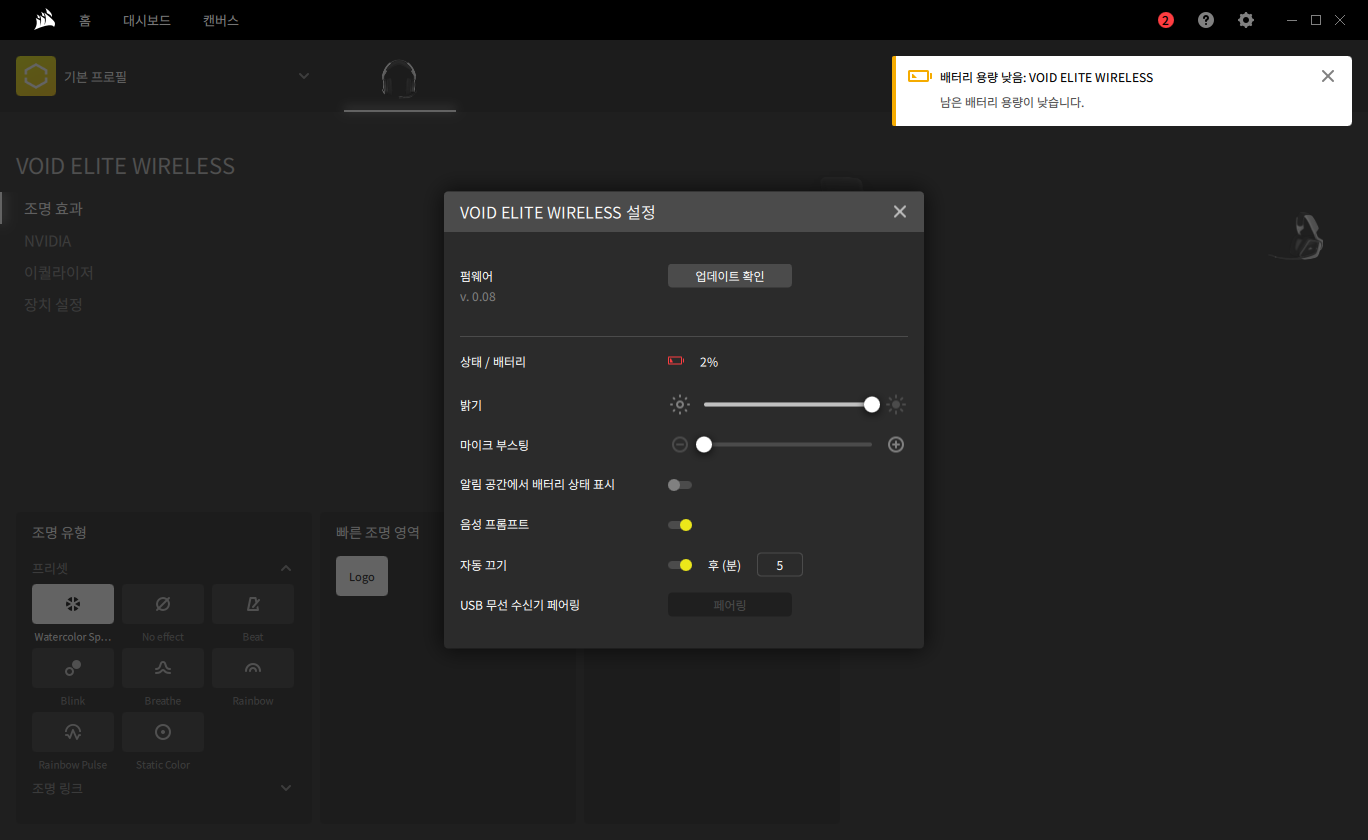Click the 업데이트 확인 button
Image resolution: width=1368 pixels, height=840 pixels.
tap(730, 276)
